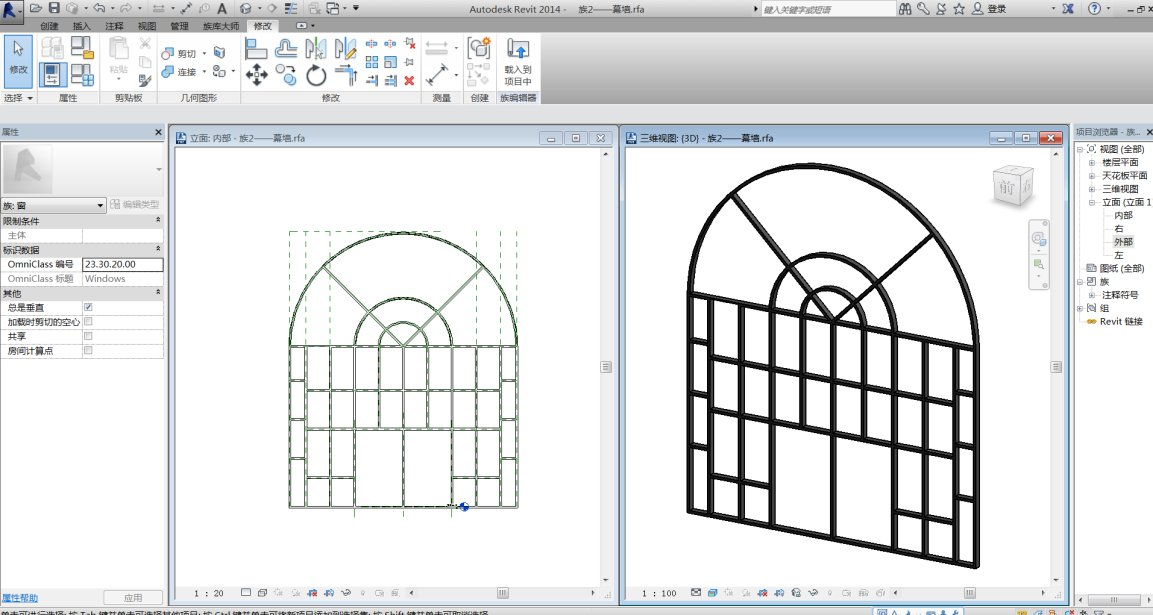This screenshot has height=615, width=1153.
Task: Open the 插入 ribbon tab
Action: 82,26
